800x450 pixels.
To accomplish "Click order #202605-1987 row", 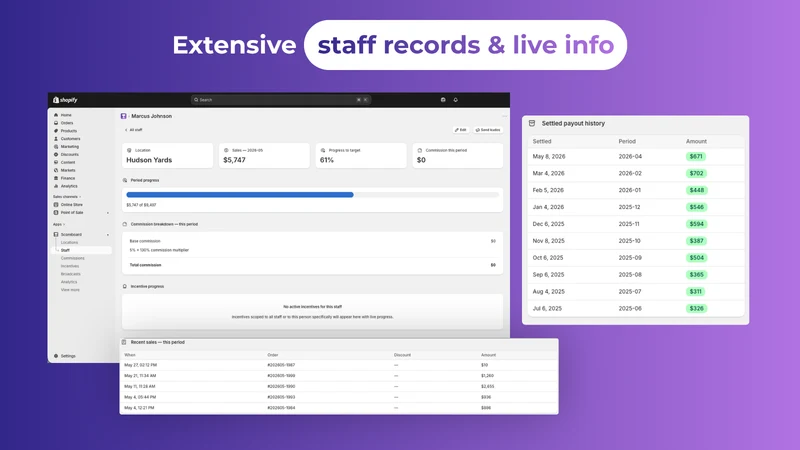I will click(339, 365).
